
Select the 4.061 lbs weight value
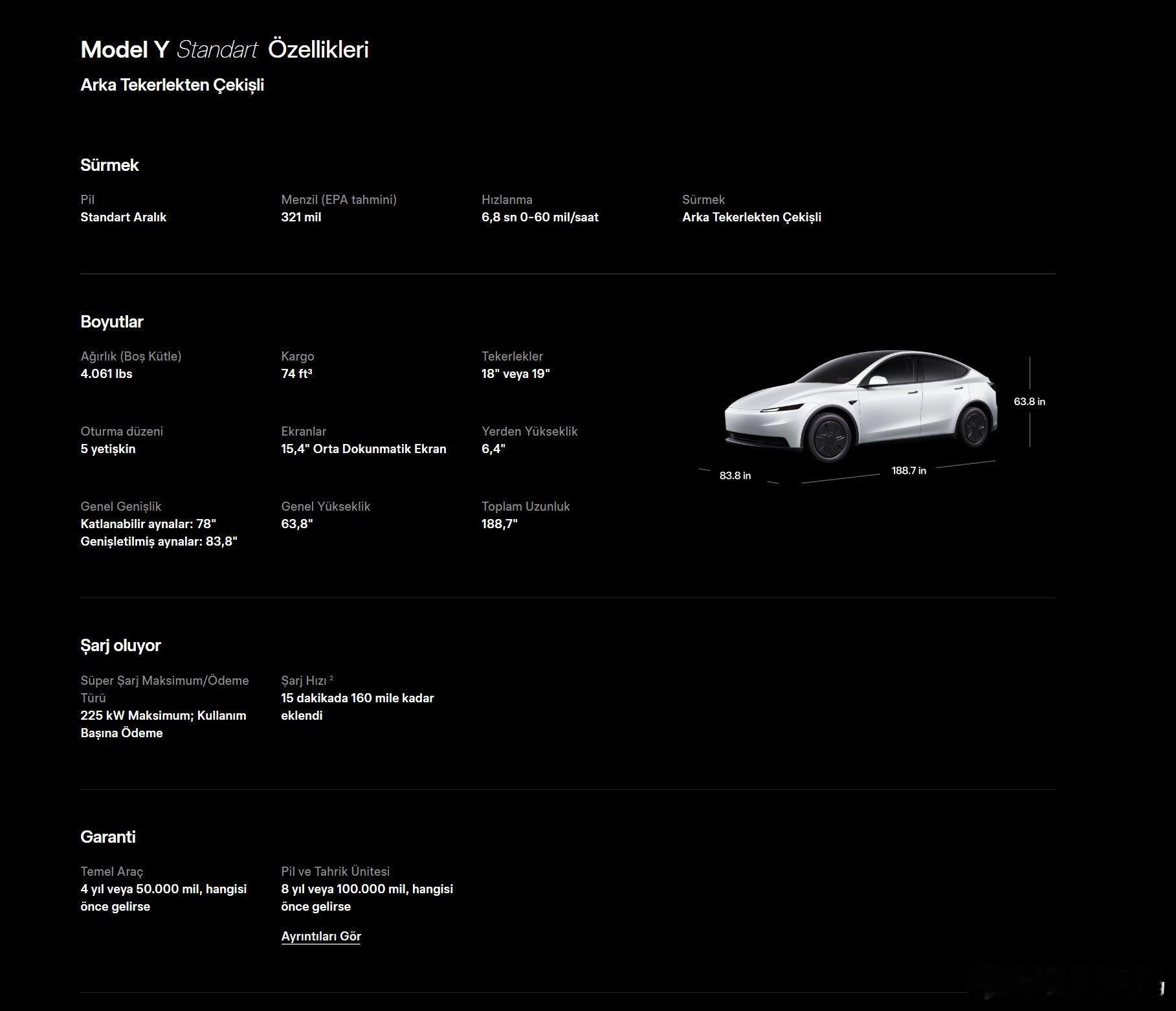[106, 373]
